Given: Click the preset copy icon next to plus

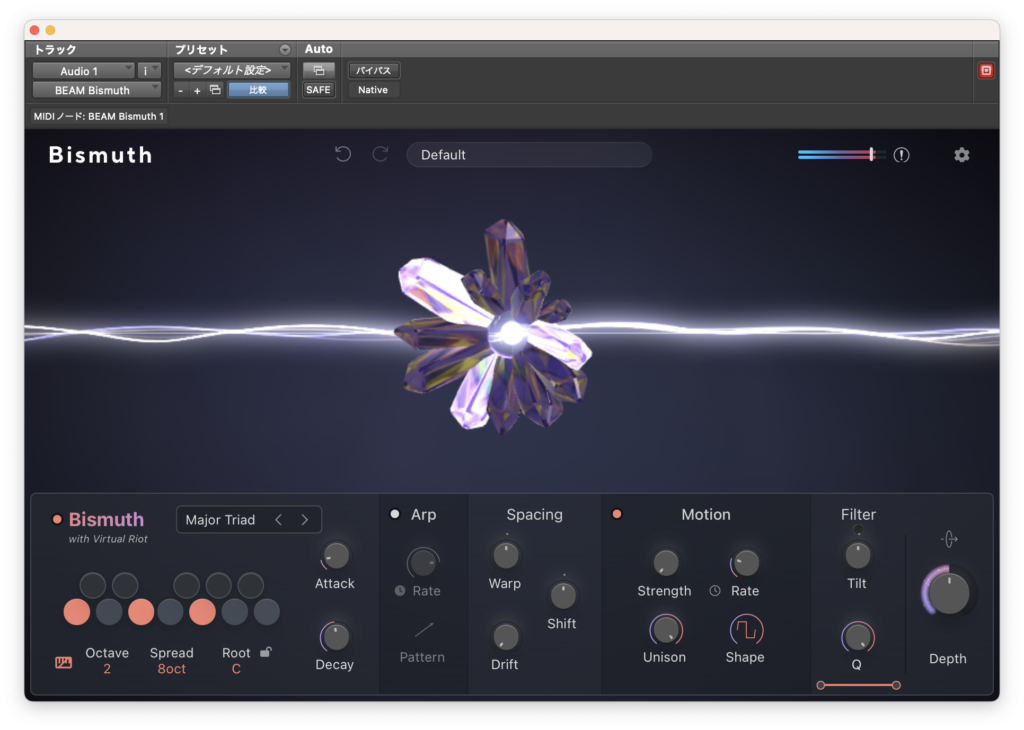Looking at the screenshot, I should click(215, 89).
